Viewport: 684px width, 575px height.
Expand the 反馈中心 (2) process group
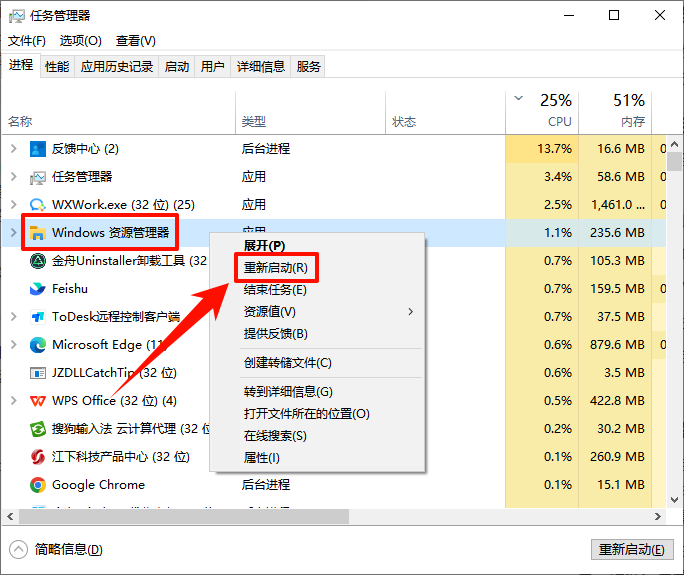pyautogui.click(x=14, y=149)
